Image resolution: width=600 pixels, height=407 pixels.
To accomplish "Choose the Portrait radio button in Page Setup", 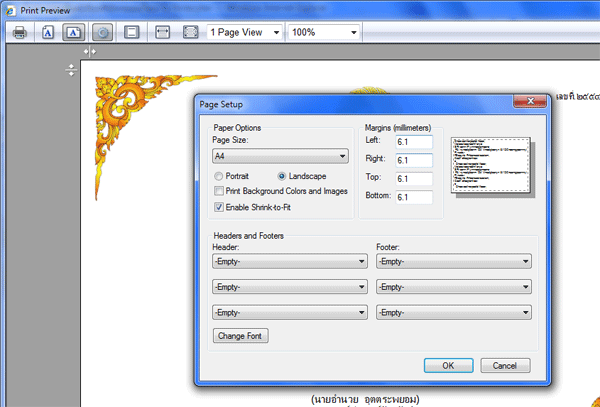I will tap(221, 175).
